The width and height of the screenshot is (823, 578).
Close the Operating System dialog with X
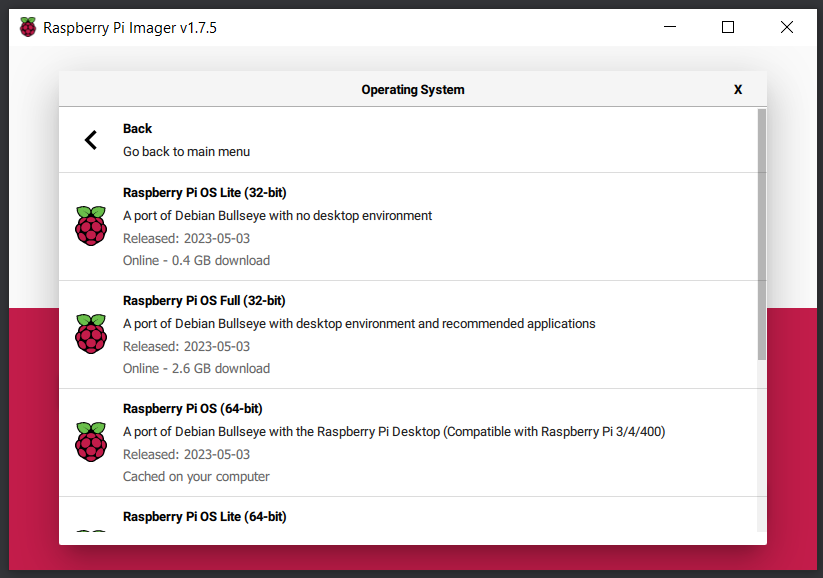pos(737,90)
